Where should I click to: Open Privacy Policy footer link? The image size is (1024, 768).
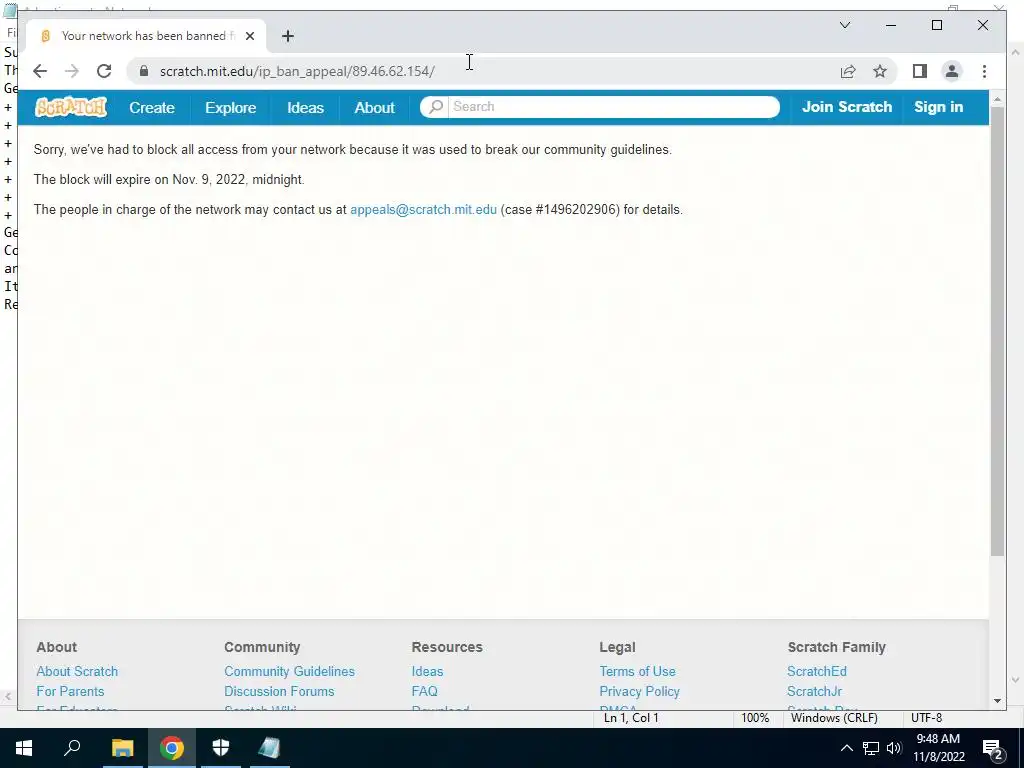639,691
